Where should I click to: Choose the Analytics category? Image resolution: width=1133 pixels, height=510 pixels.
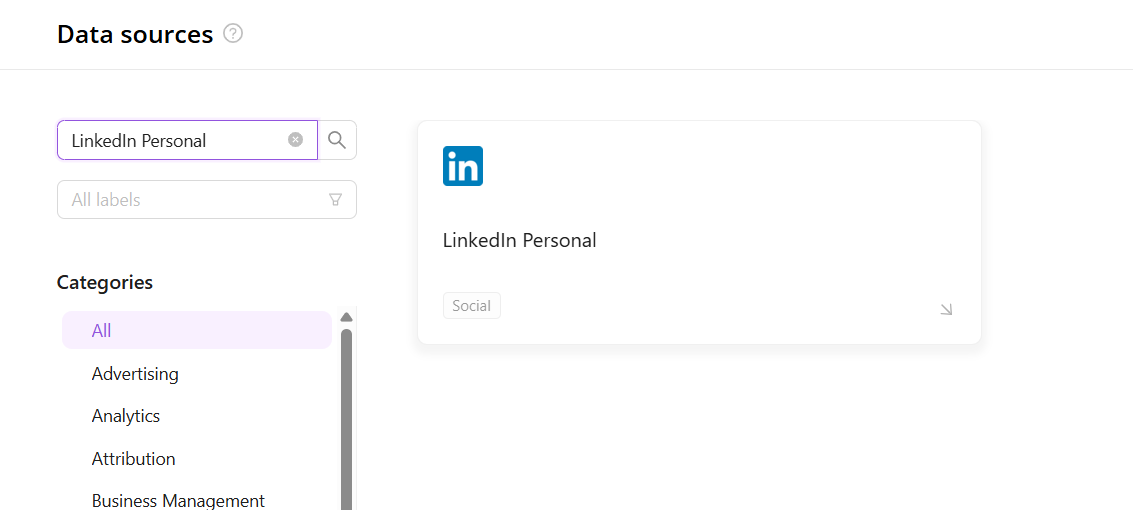126,416
